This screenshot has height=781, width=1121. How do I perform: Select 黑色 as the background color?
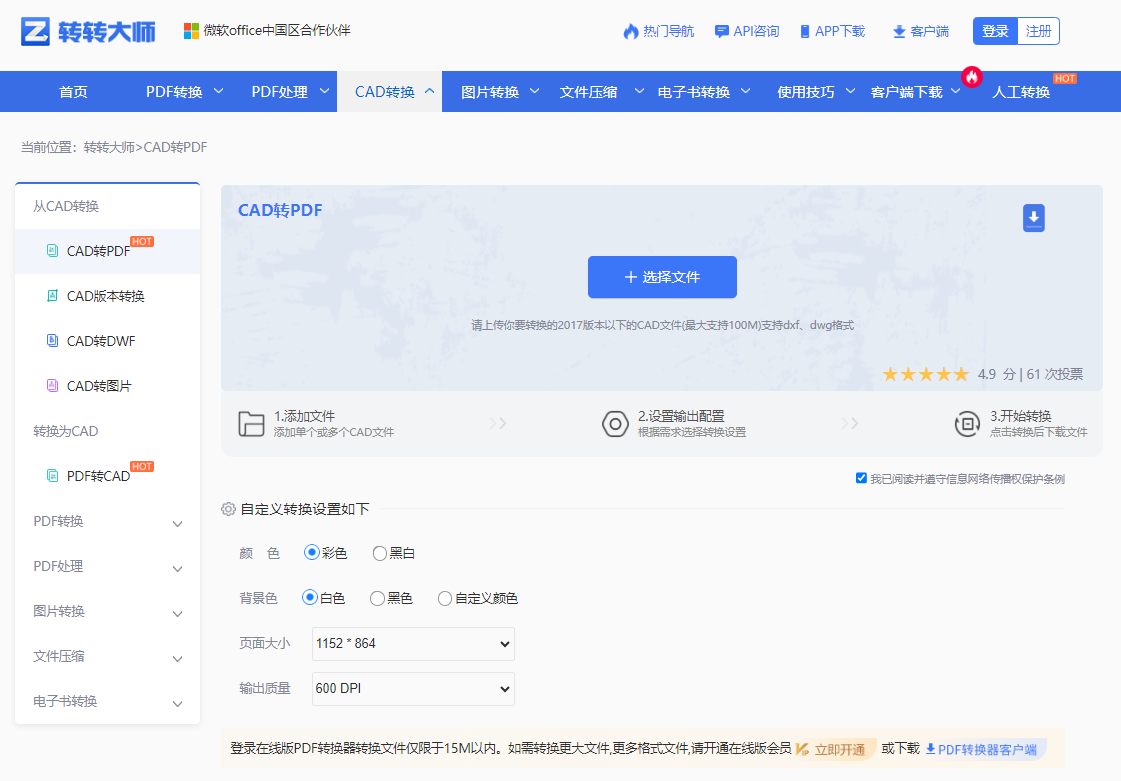377,597
